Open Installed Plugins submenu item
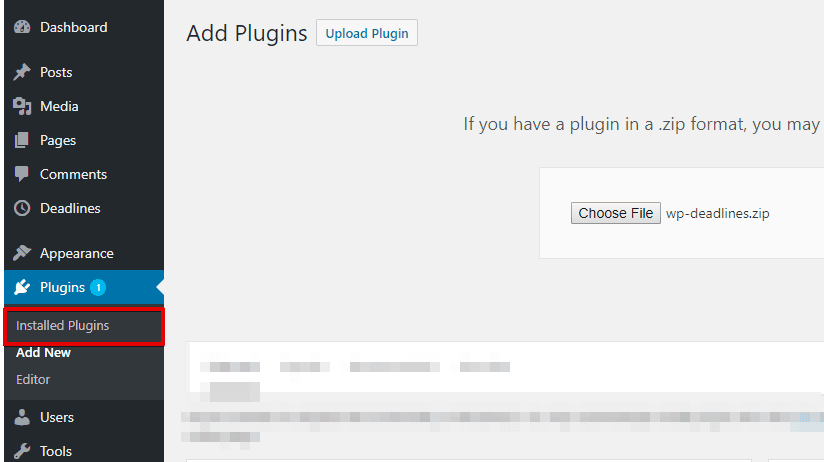This screenshot has width=824, height=462. [x=63, y=326]
